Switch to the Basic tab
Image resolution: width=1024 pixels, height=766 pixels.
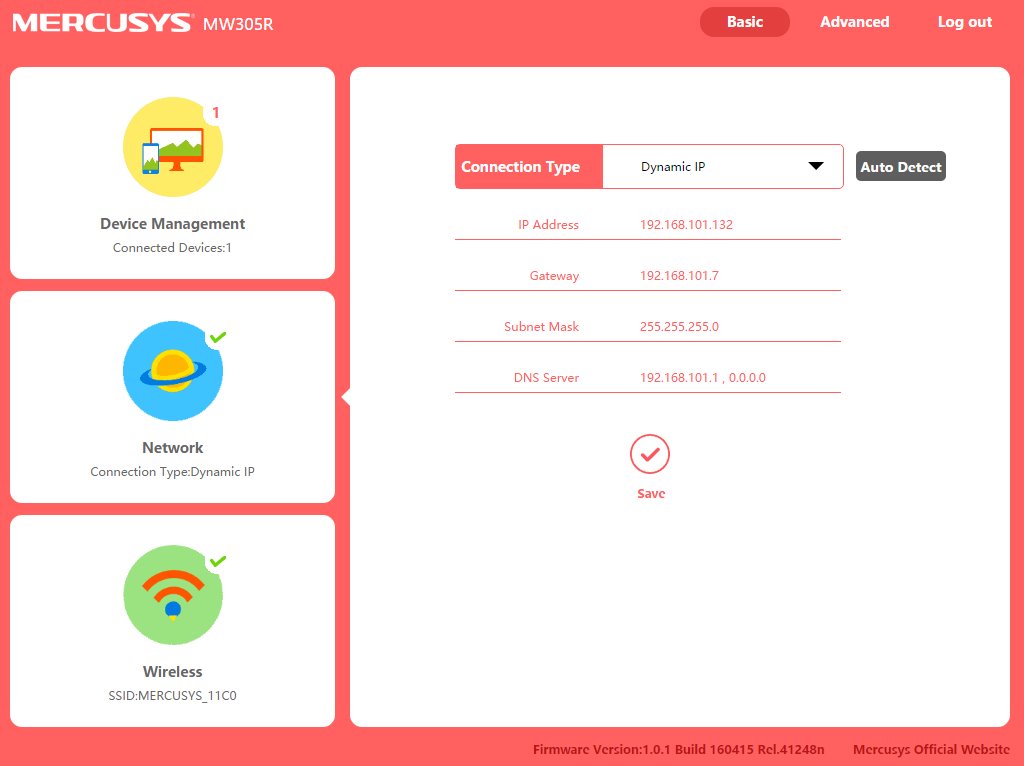click(x=744, y=22)
